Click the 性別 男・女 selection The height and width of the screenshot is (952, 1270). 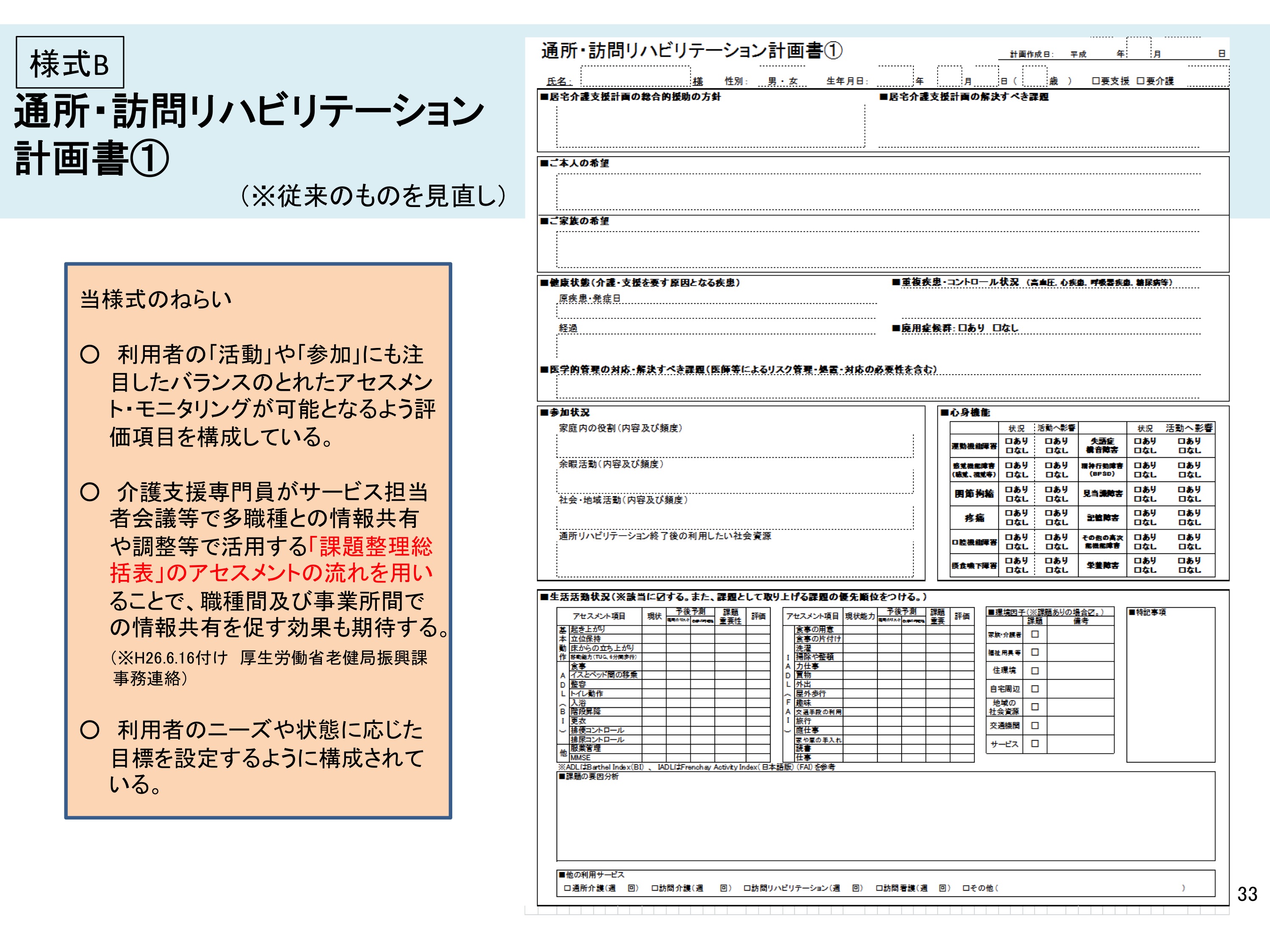tap(783, 81)
